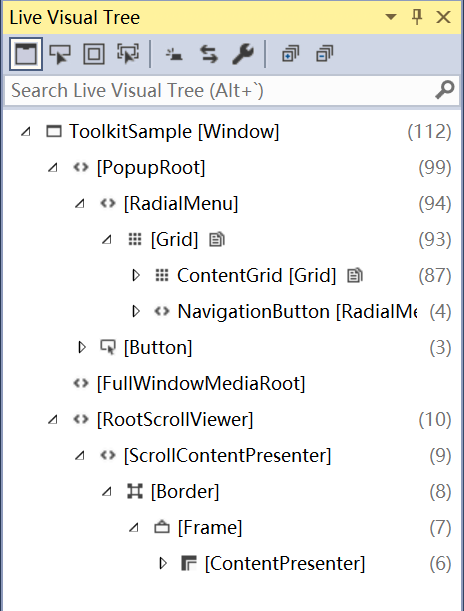Focus the Search Live Visual Tree field
This screenshot has width=464, height=611.
pyautogui.click(x=232, y=90)
